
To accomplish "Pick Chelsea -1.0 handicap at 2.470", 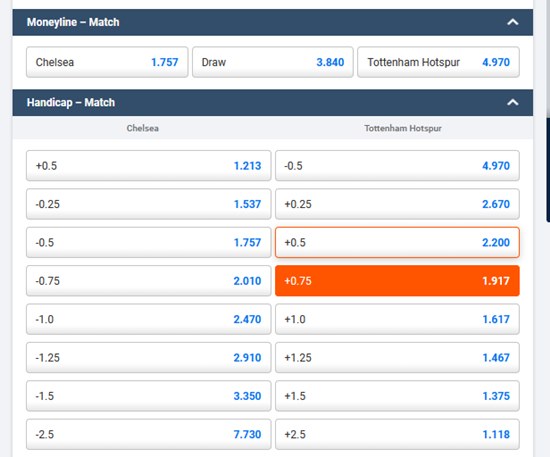I will click(x=148, y=319).
